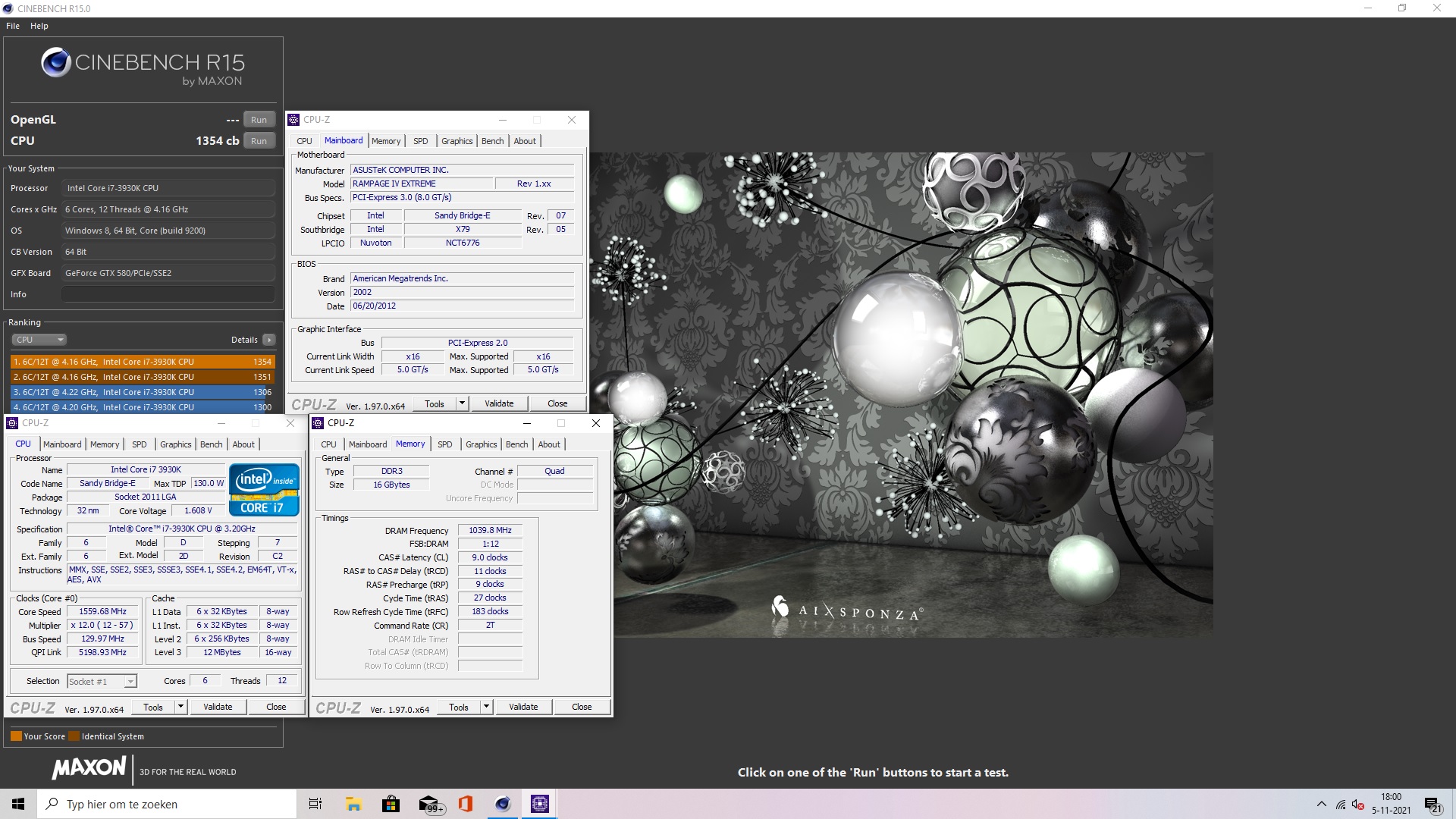Switch to Cinebench taskbar icon
The image size is (1456, 819).
click(x=503, y=804)
